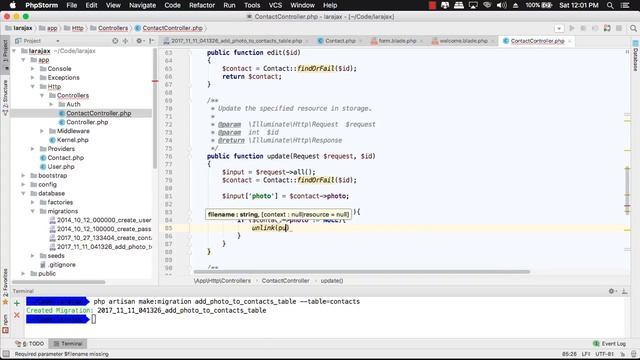Viewport: 640px width, 360px height.
Task: Hide the Project panel using its hide icon
Action: (x=151, y=41)
